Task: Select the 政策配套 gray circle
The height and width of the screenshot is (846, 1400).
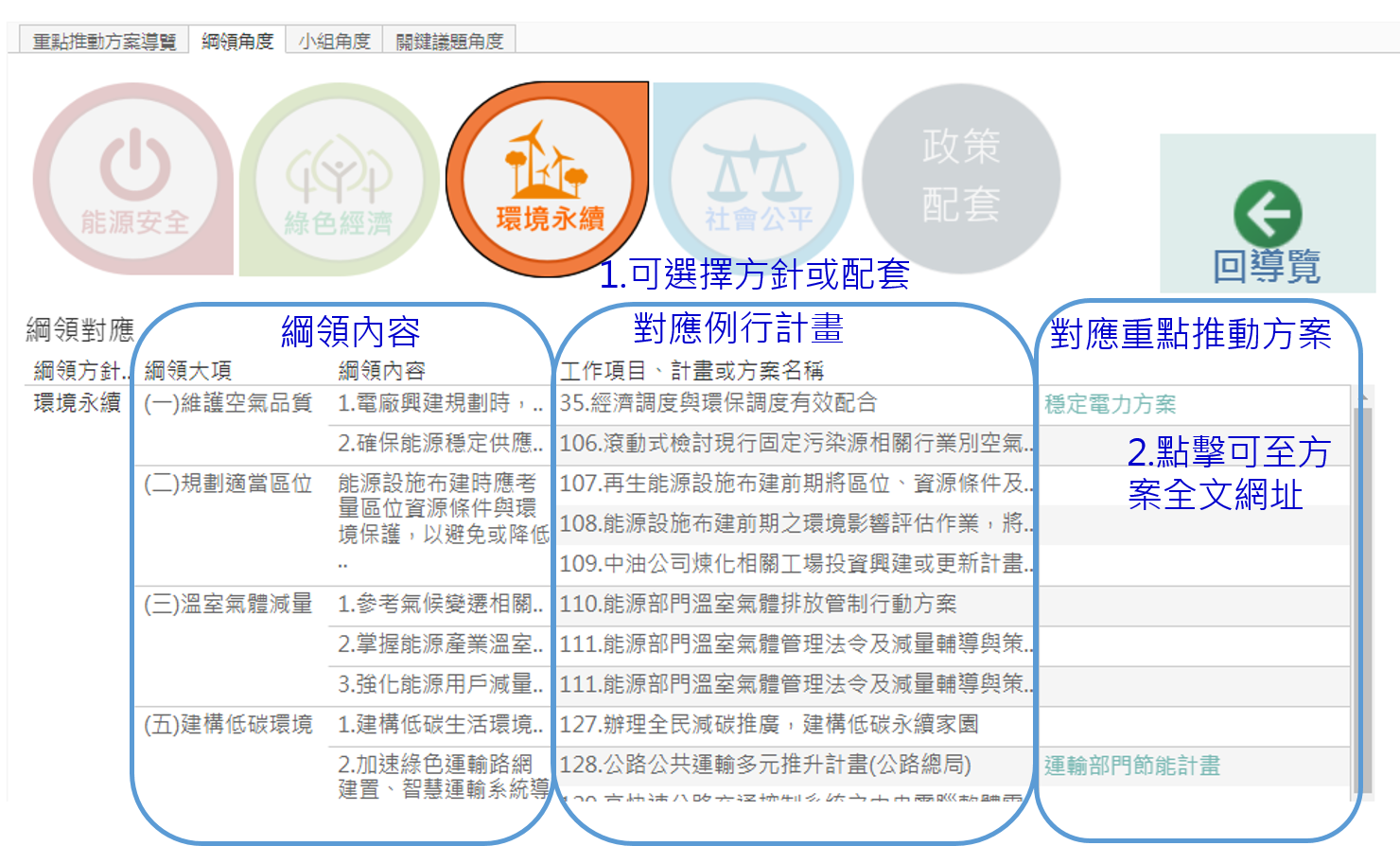Action: (x=961, y=178)
